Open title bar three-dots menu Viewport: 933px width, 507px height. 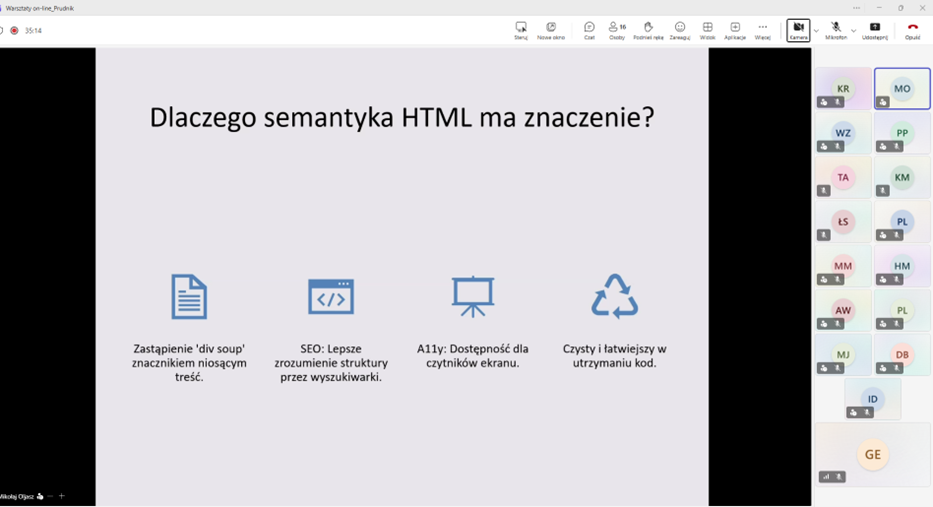click(x=856, y=8)
